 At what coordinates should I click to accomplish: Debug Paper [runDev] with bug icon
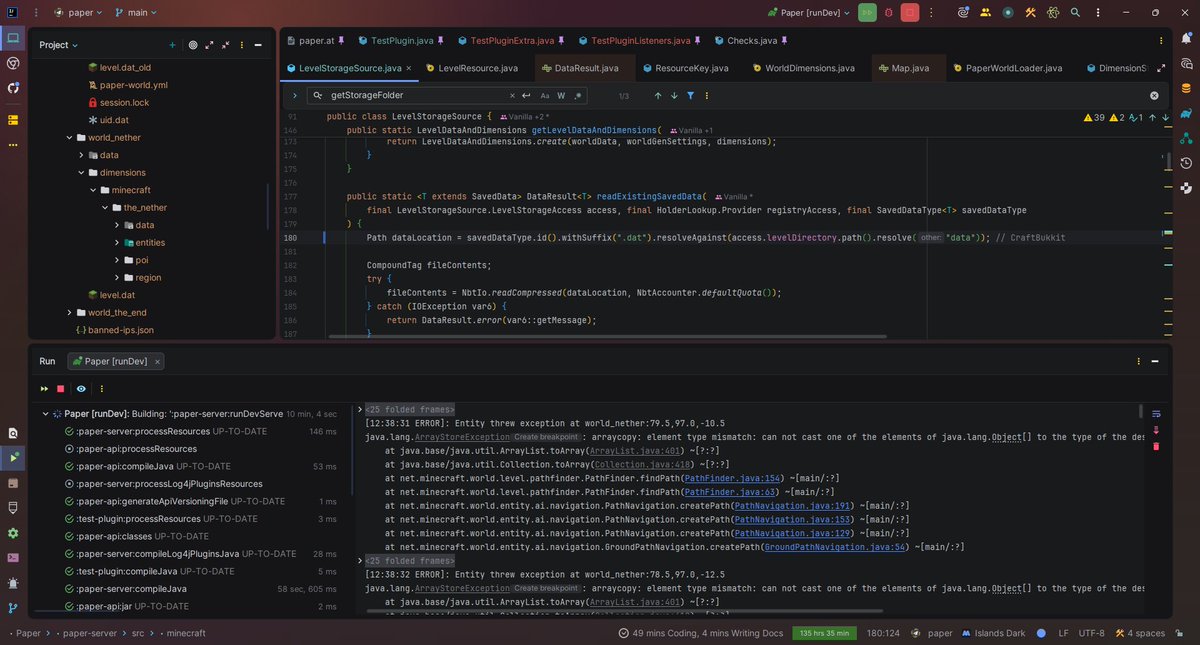[x=889, y=13]
